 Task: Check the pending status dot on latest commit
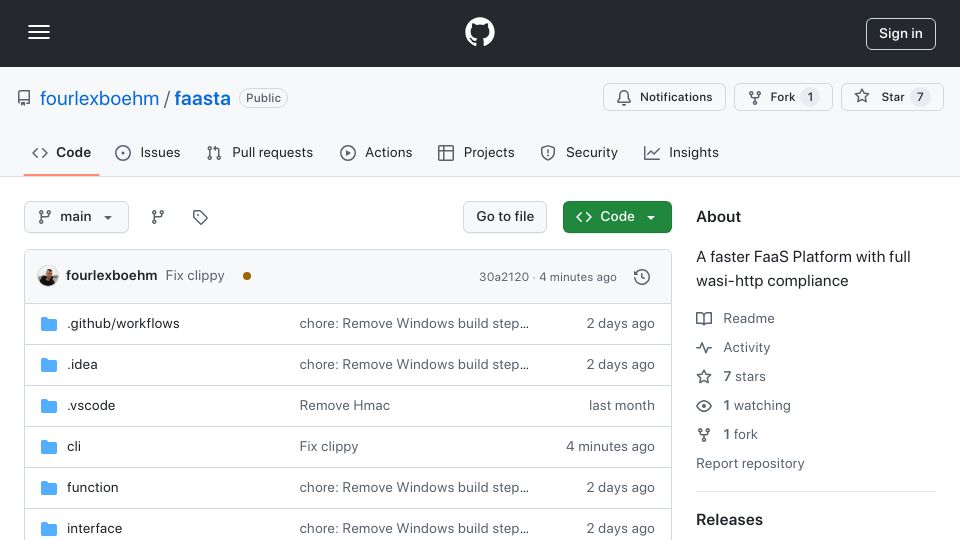point(247,276)
